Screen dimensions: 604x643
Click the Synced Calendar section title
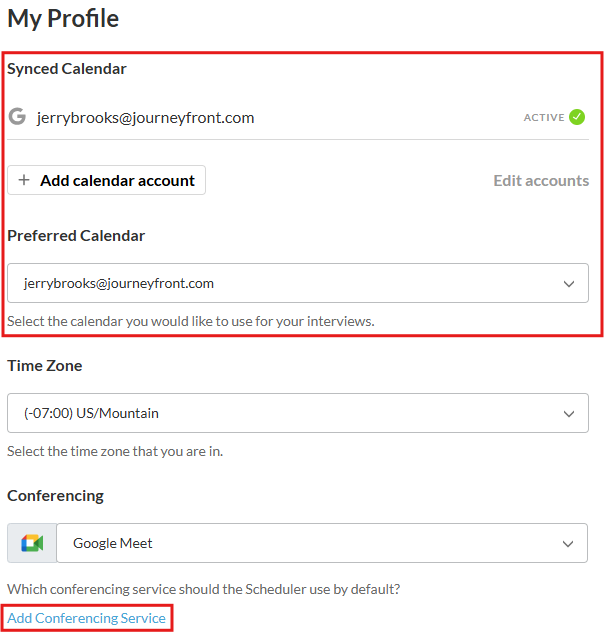click(x=67, y=69)
